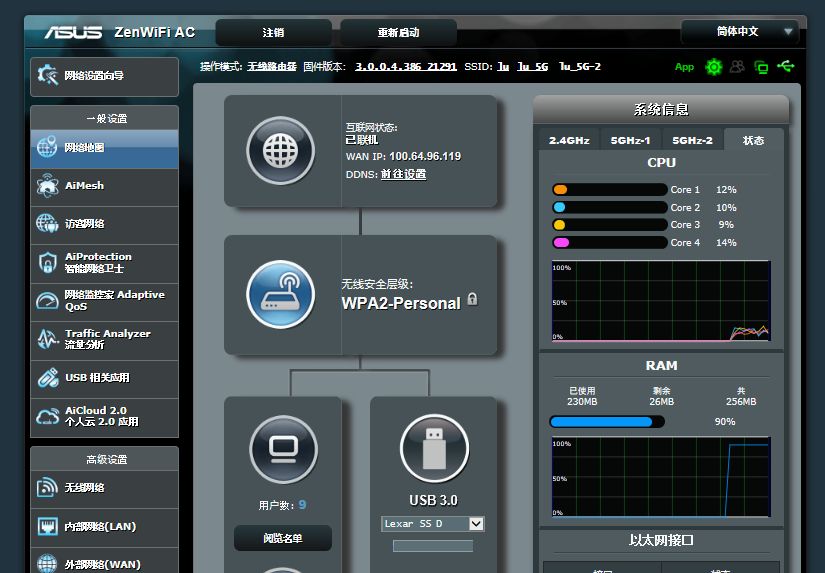Click the USB capacity bar below Lexar
The width and height of the screenshot is (825, 573).
pyautogui.click(x=432, y=546)
